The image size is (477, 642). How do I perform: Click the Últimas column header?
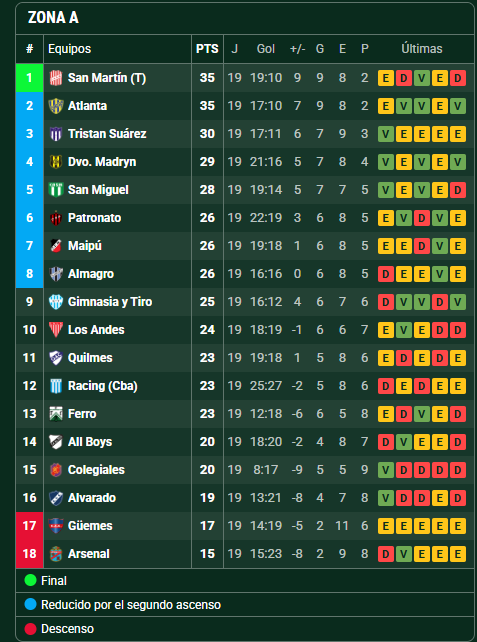[x=422, y=49]
